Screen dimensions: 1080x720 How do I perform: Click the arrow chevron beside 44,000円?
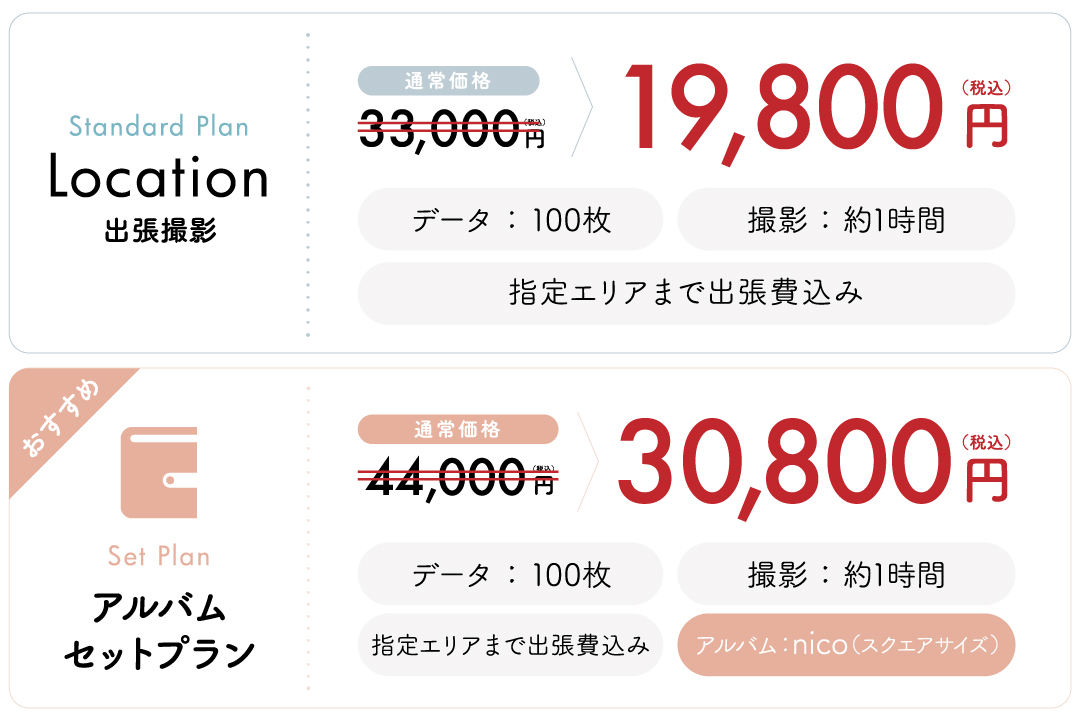tap(588, 462)
